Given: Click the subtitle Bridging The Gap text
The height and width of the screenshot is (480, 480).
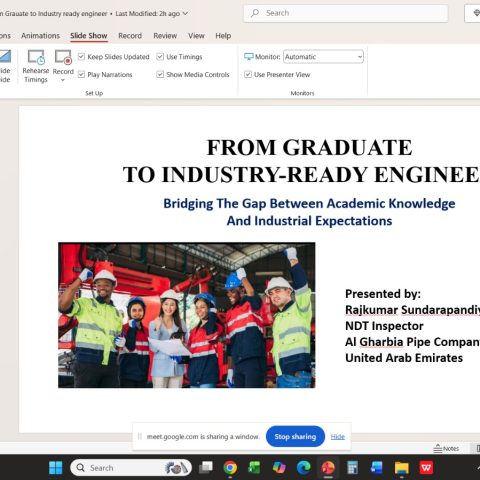Looking at the screenshot, I should click(309, 212).
